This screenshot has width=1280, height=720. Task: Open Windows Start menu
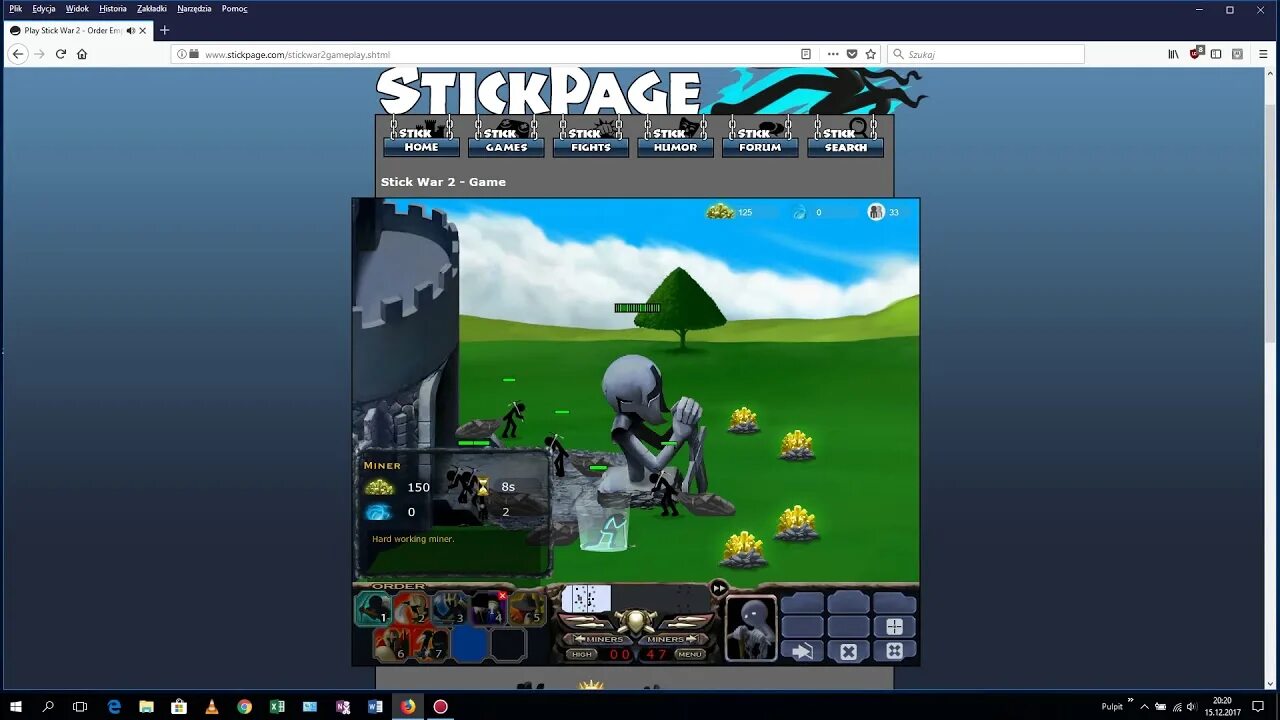pos(16,706)
